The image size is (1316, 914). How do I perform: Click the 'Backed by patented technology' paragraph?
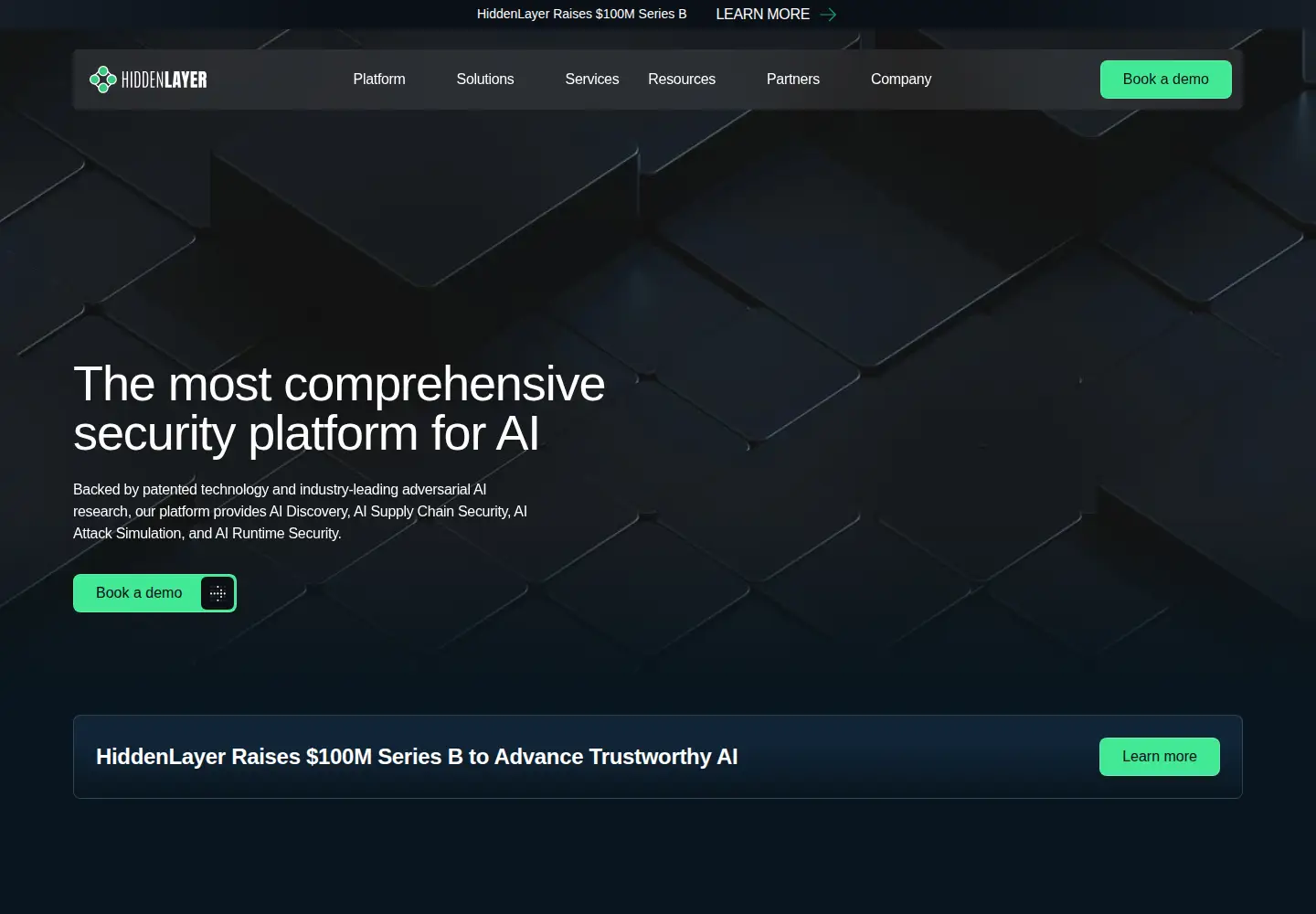301,512
